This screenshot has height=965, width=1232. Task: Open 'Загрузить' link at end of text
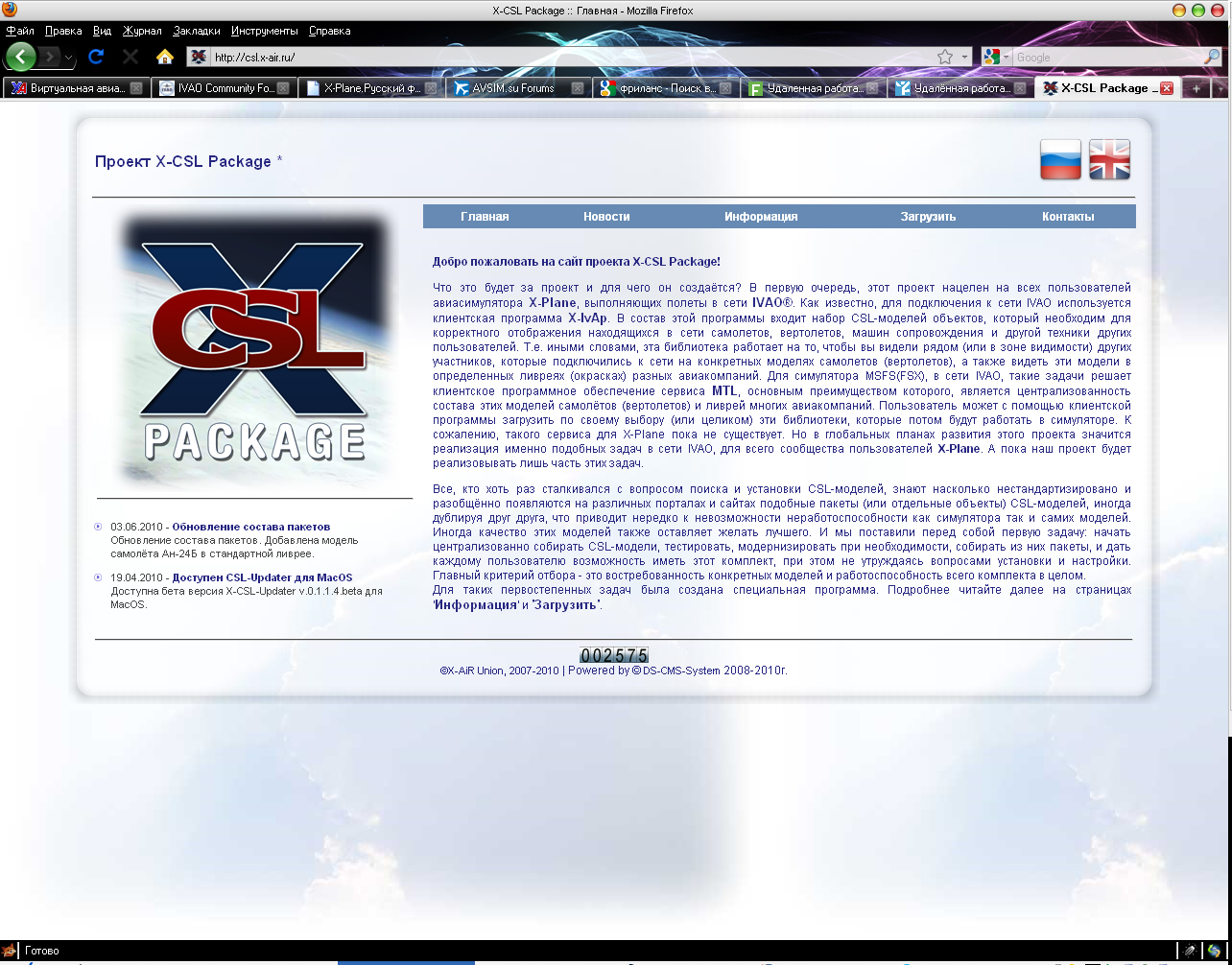566,605
